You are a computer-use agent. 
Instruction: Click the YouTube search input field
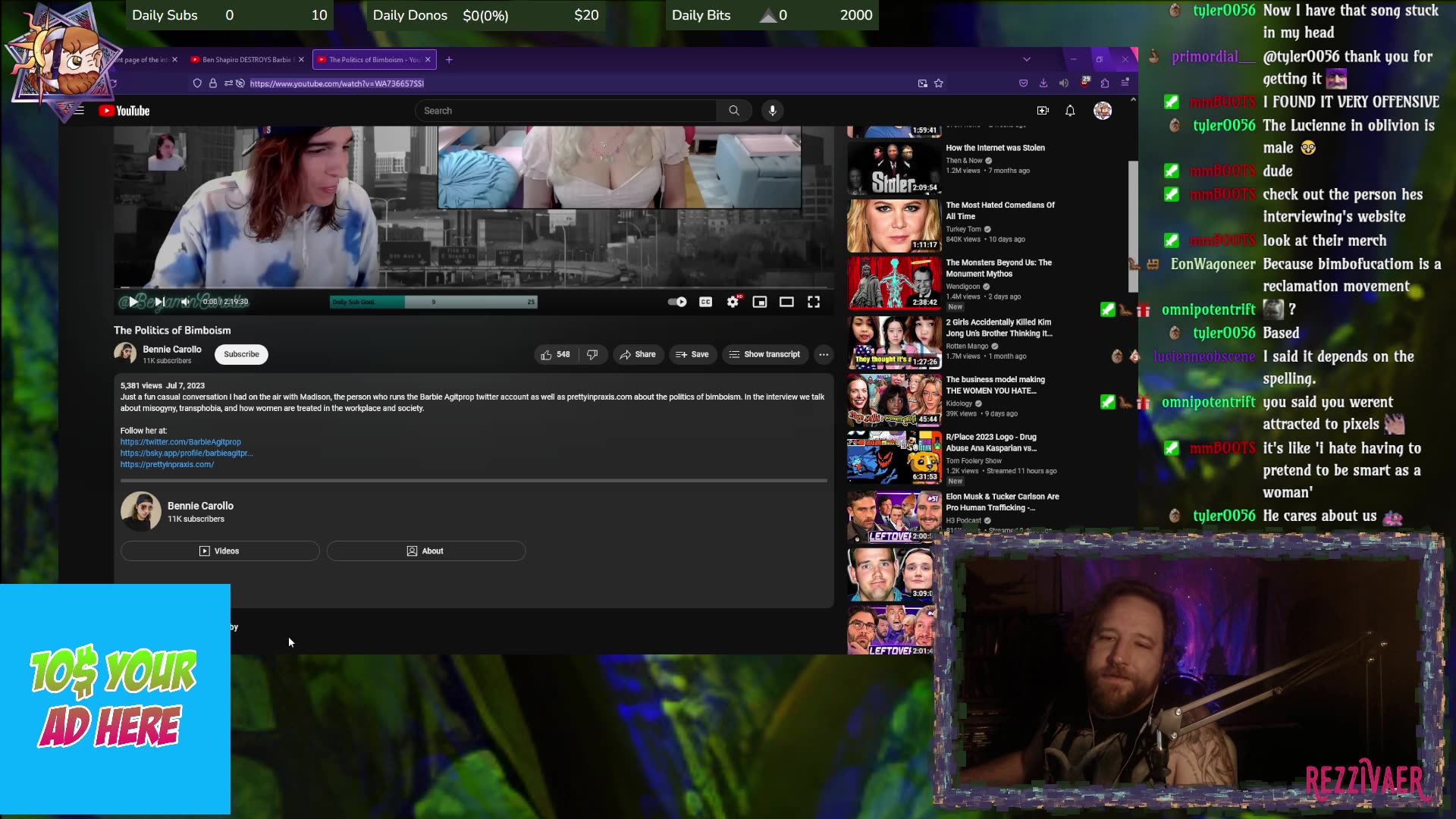point(566,111)
